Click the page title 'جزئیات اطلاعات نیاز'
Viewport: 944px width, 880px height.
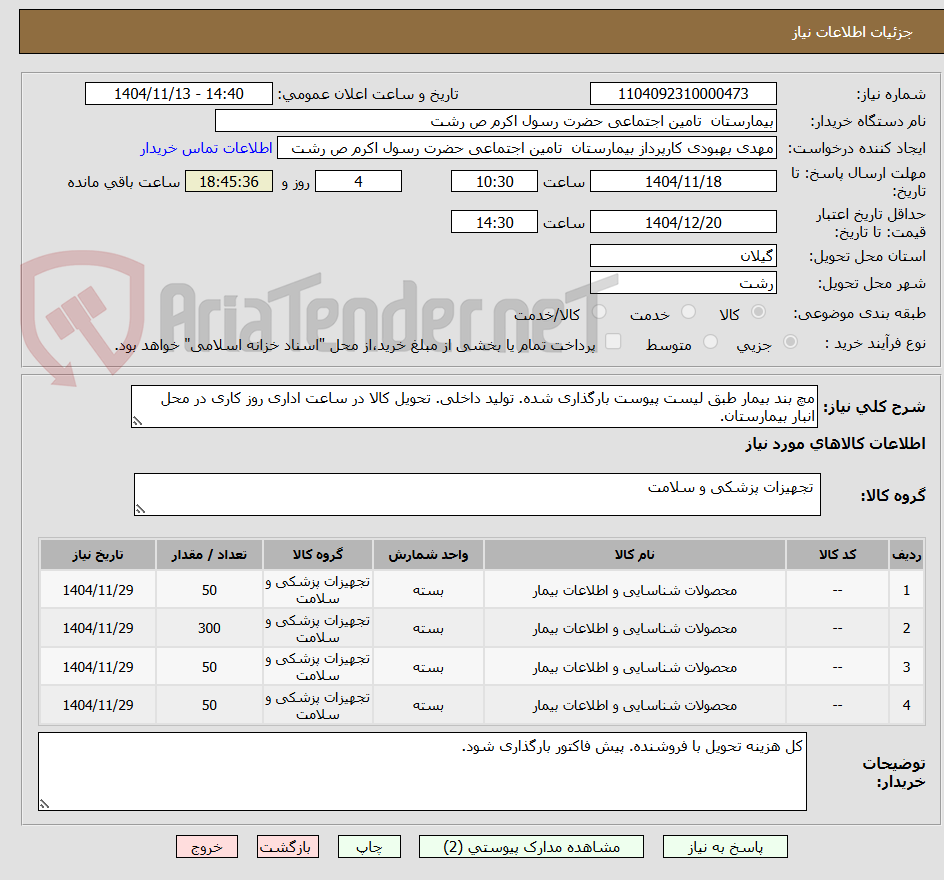coord(852,32)
